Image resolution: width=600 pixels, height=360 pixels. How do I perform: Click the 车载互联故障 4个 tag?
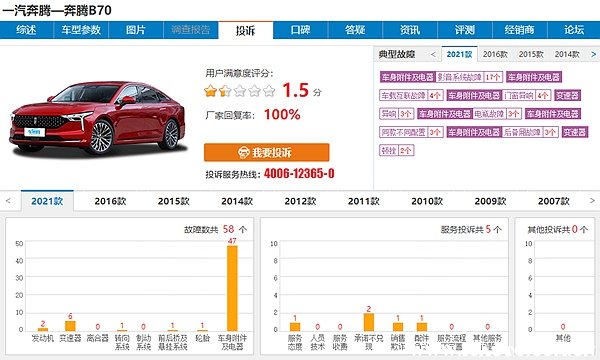[x=411, y=95]
